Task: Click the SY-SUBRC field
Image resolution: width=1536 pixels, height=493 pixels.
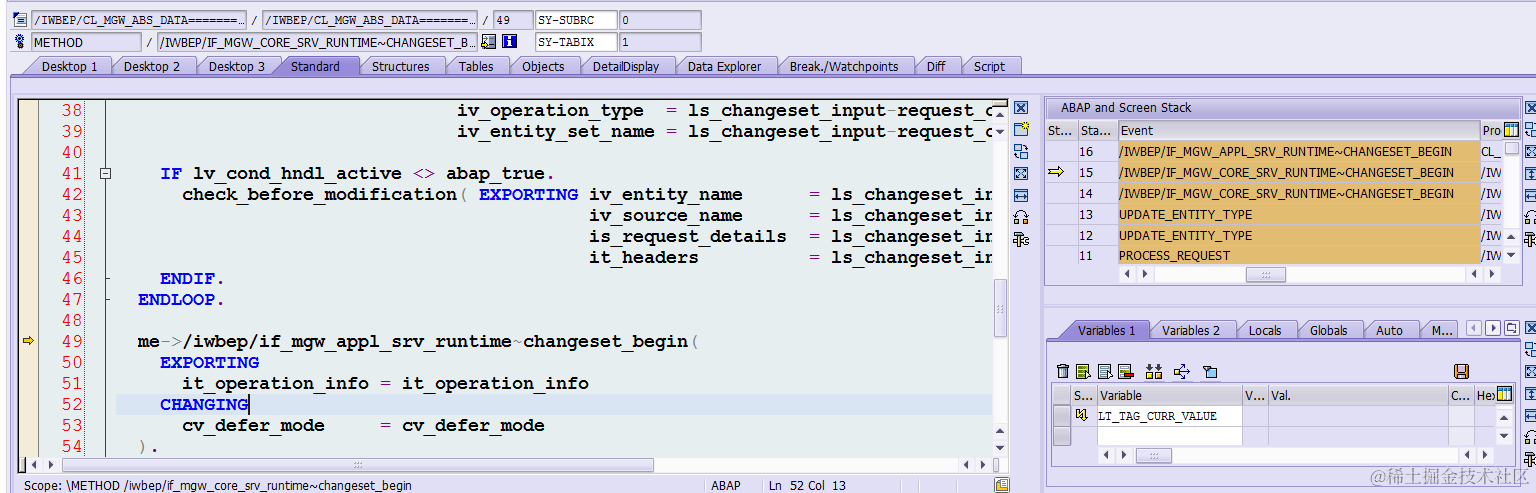Action: 575,20
